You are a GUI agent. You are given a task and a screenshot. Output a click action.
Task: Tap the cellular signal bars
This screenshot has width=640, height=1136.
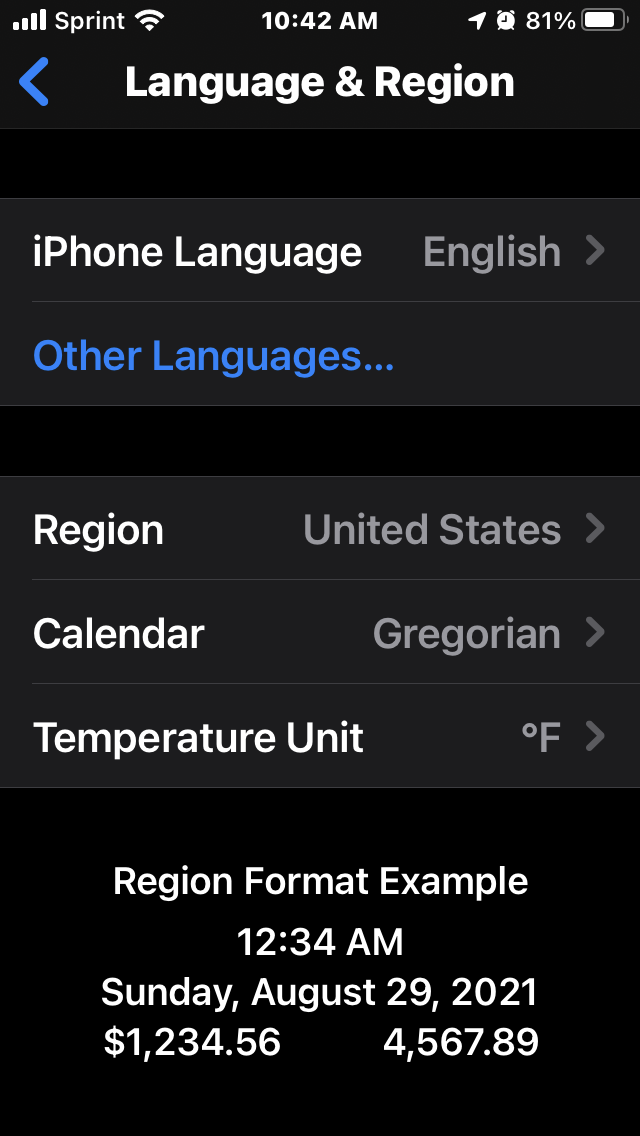point(30,20)
